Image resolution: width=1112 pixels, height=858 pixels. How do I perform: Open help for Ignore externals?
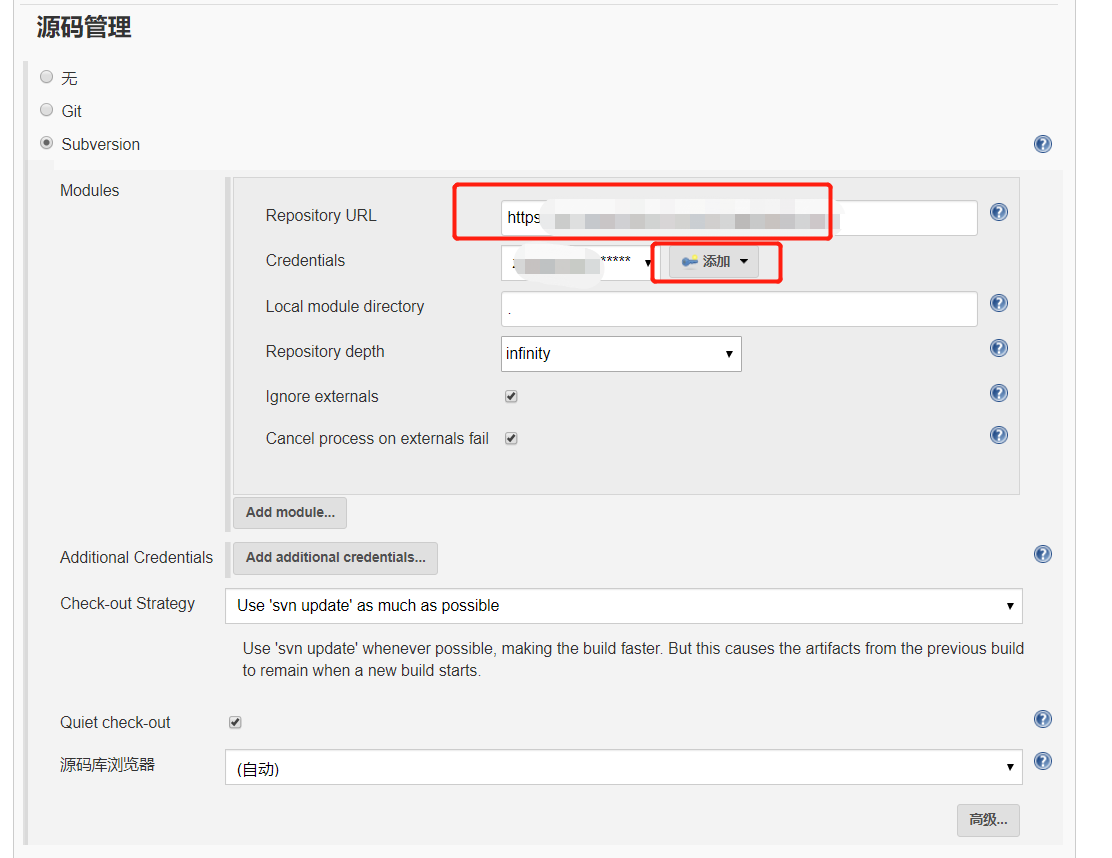click(999, 393)
